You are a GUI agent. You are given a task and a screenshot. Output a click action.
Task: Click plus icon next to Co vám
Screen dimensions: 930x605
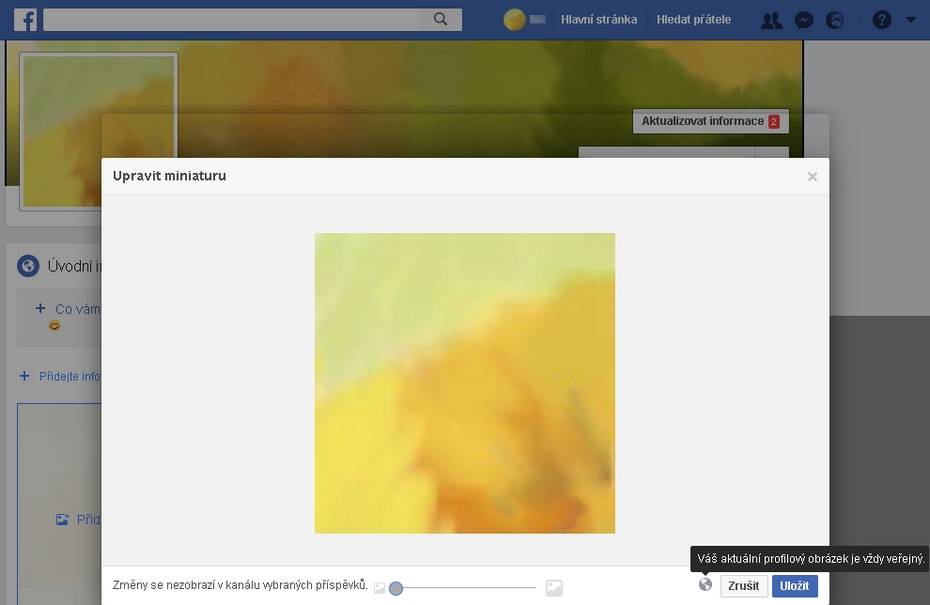(40, 308)
